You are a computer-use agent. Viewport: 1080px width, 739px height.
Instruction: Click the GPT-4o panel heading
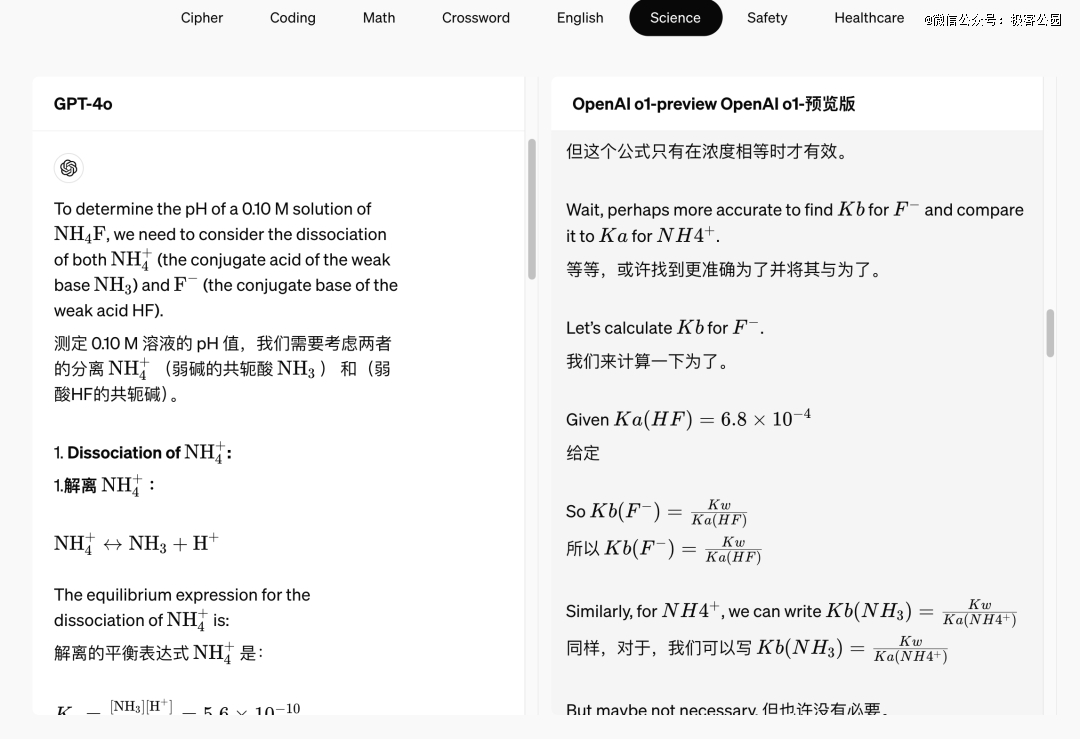pos(83,104)
